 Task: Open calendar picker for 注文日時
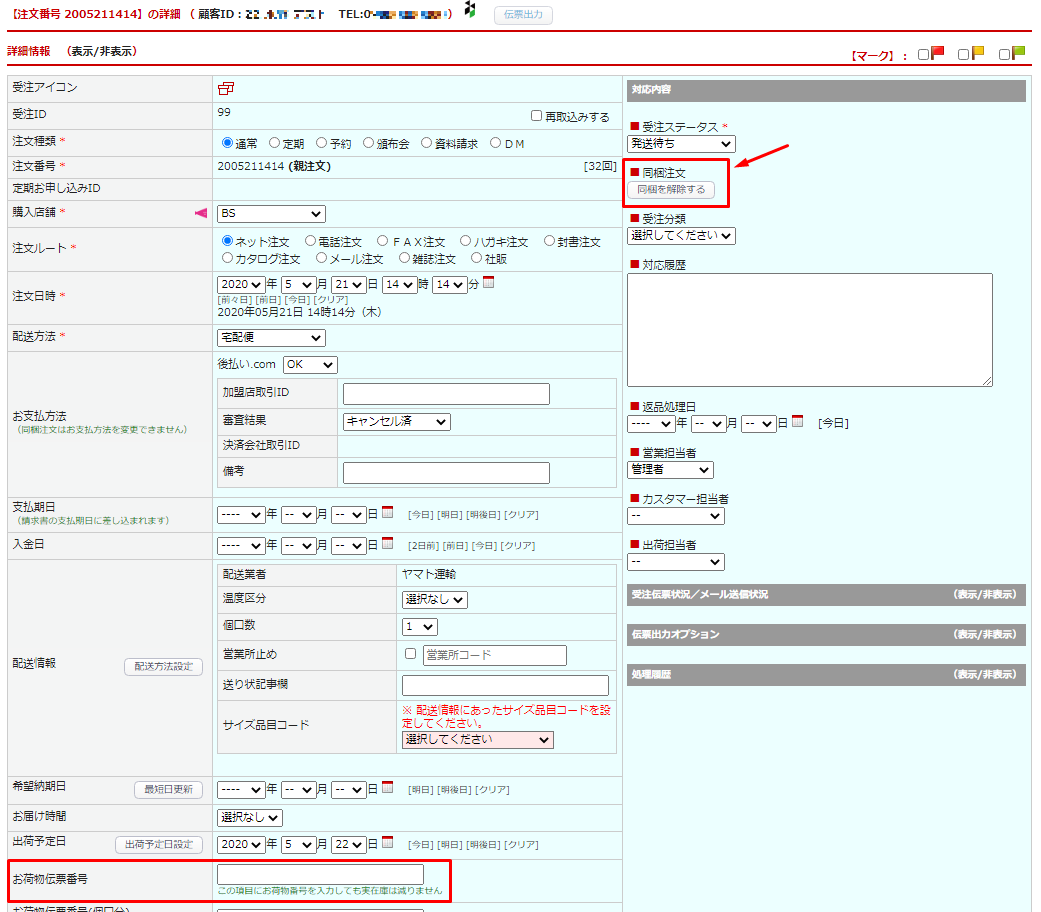(488, 283)
